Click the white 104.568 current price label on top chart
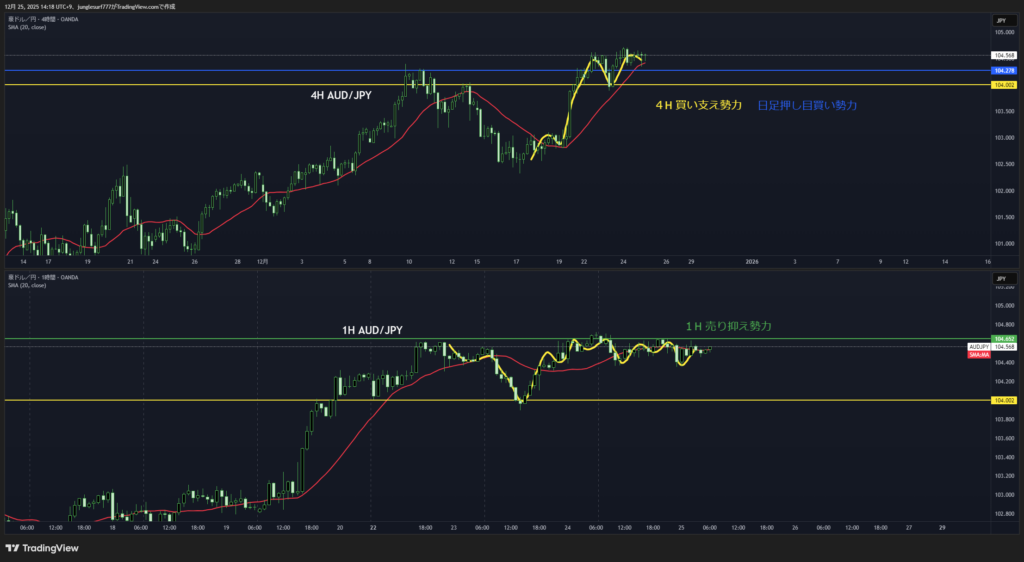The height and width of the screenshot is (562, 1024). tap(1003, 55)
